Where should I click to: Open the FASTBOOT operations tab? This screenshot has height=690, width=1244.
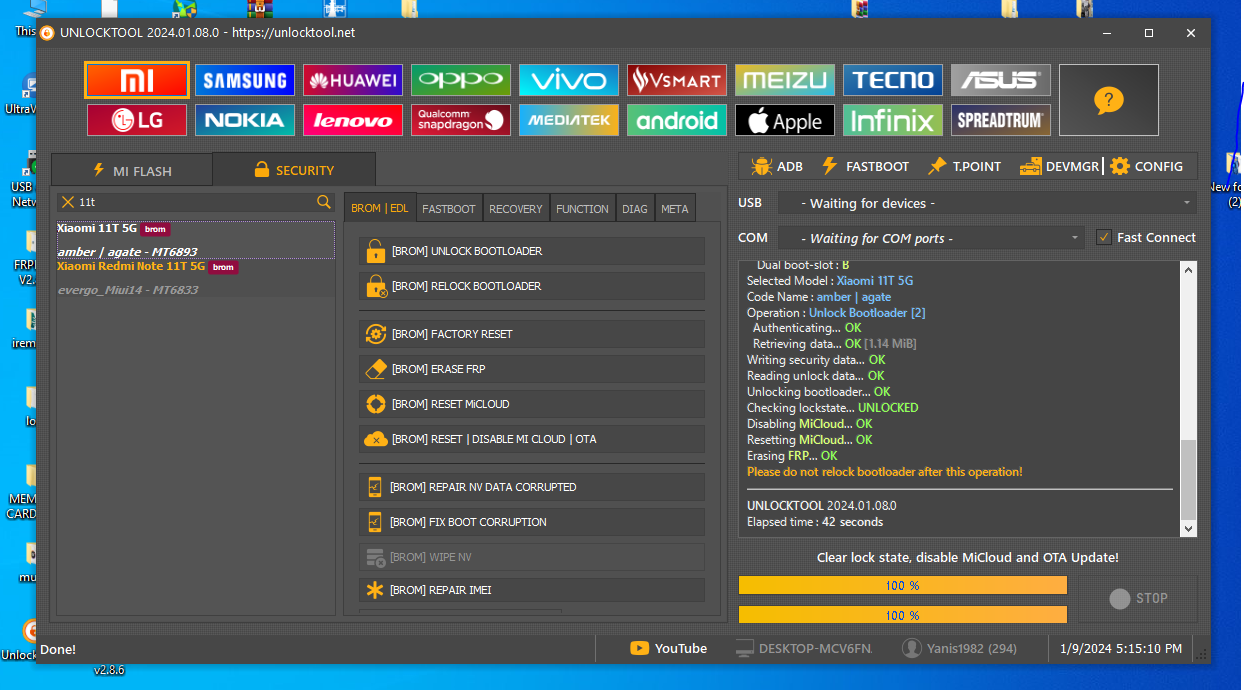click(x=449, y=208)
